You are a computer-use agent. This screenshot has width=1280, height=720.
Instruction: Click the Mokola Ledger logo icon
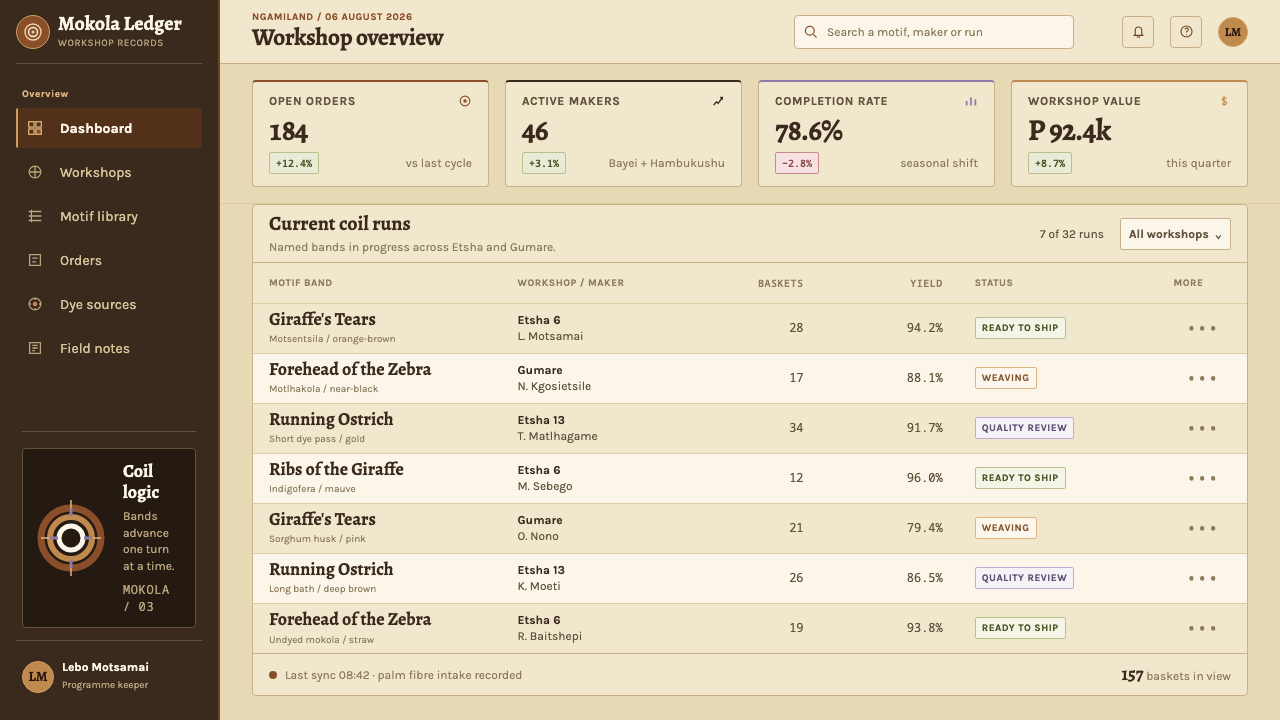33,32
